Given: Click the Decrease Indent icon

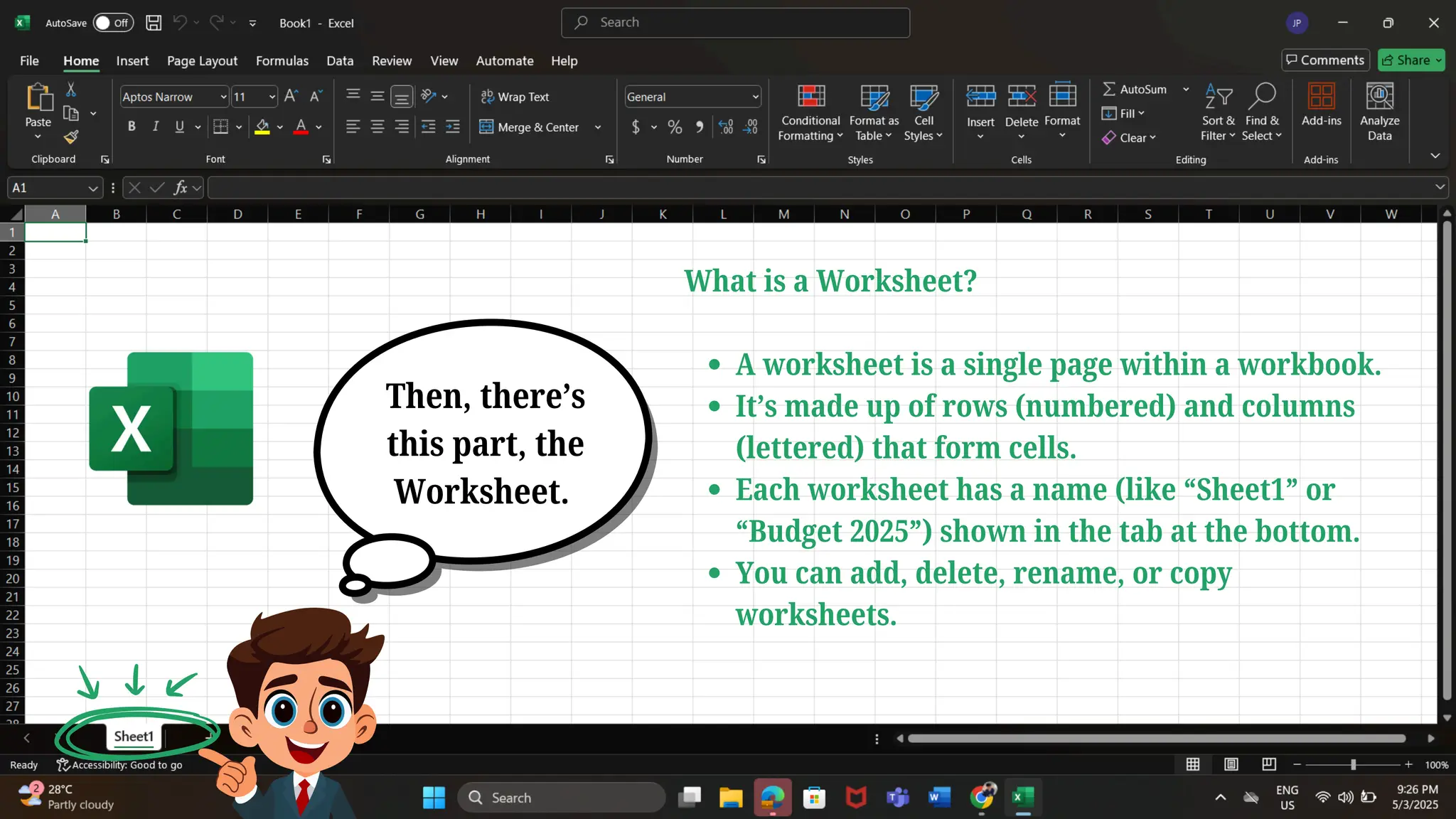Looking at the screenshot, I should coord(428,127).
